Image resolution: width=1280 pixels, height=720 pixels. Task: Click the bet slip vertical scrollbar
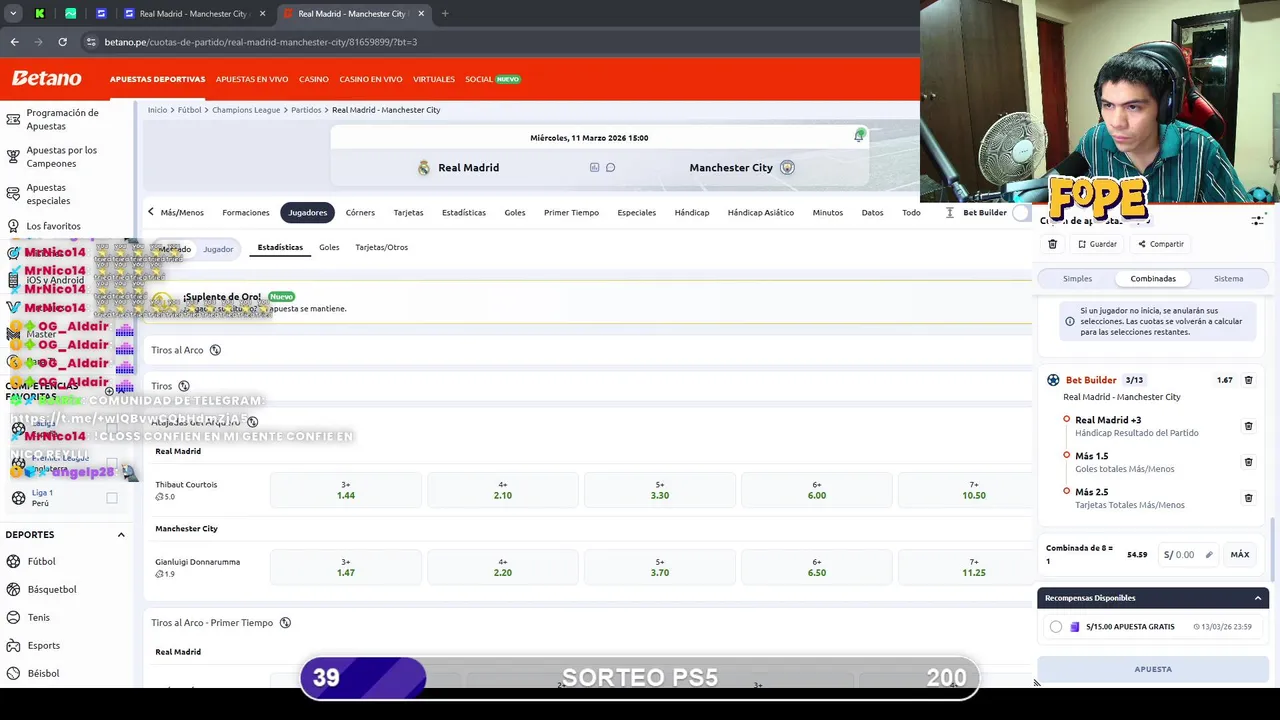coord(1274,548)
